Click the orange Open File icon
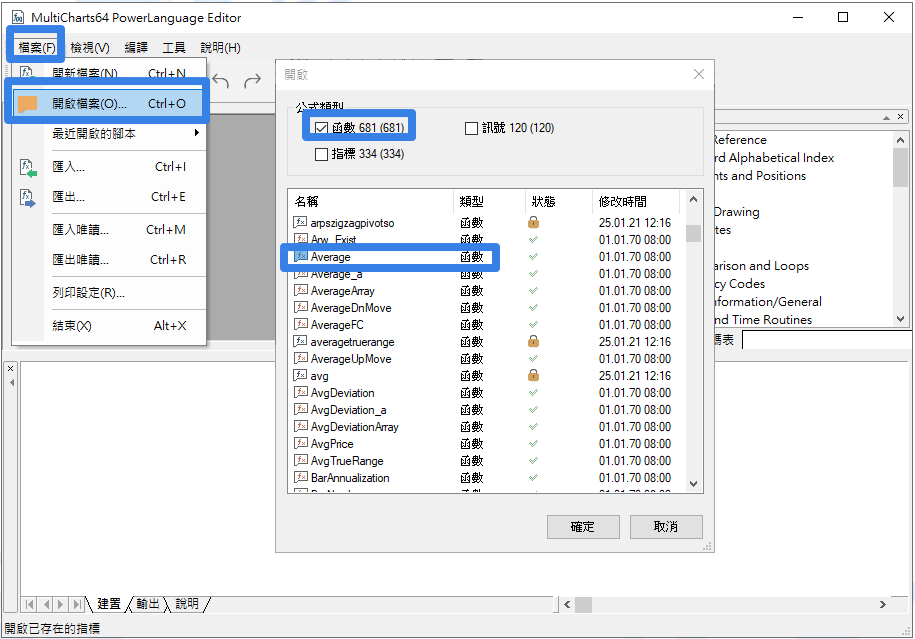The width and height of the screenshot is (915, 639). click(x=27, y=104)
